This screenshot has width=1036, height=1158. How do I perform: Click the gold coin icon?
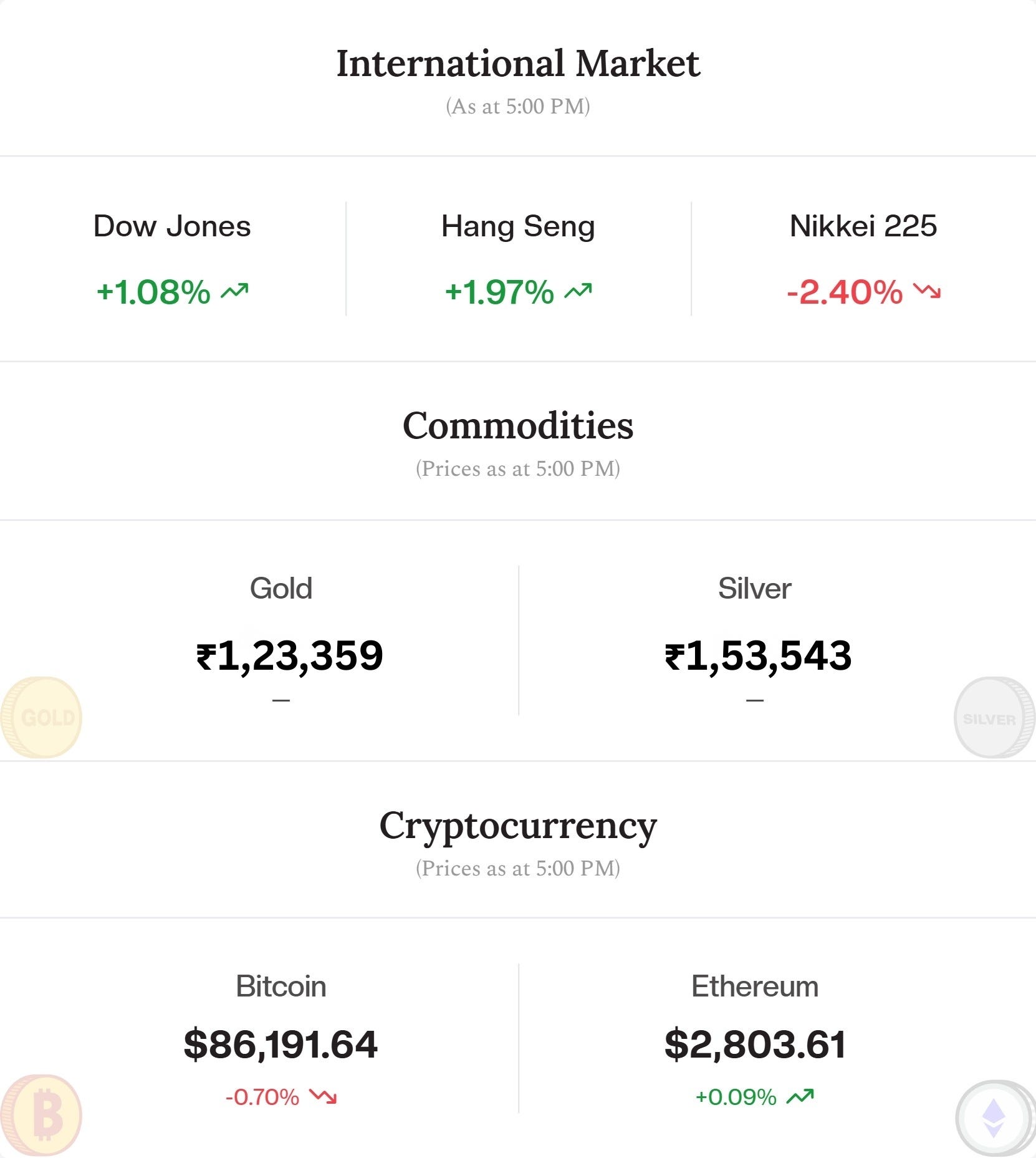click(42, 717)
